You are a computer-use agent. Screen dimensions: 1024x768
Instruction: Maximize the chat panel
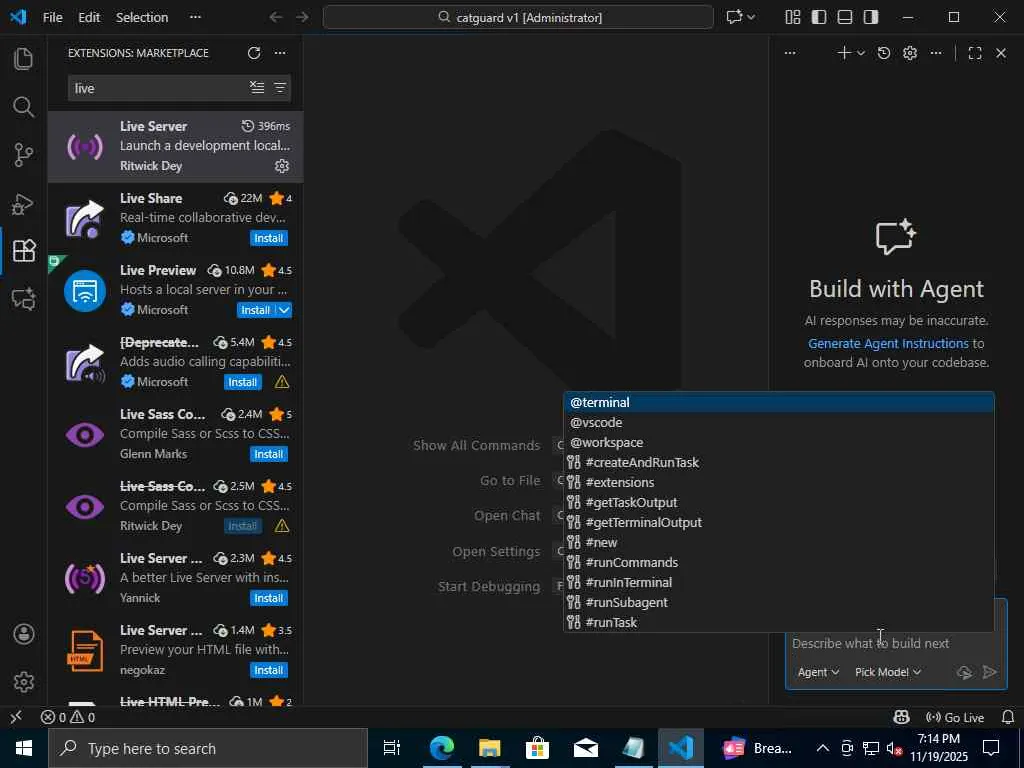point(975,53)
